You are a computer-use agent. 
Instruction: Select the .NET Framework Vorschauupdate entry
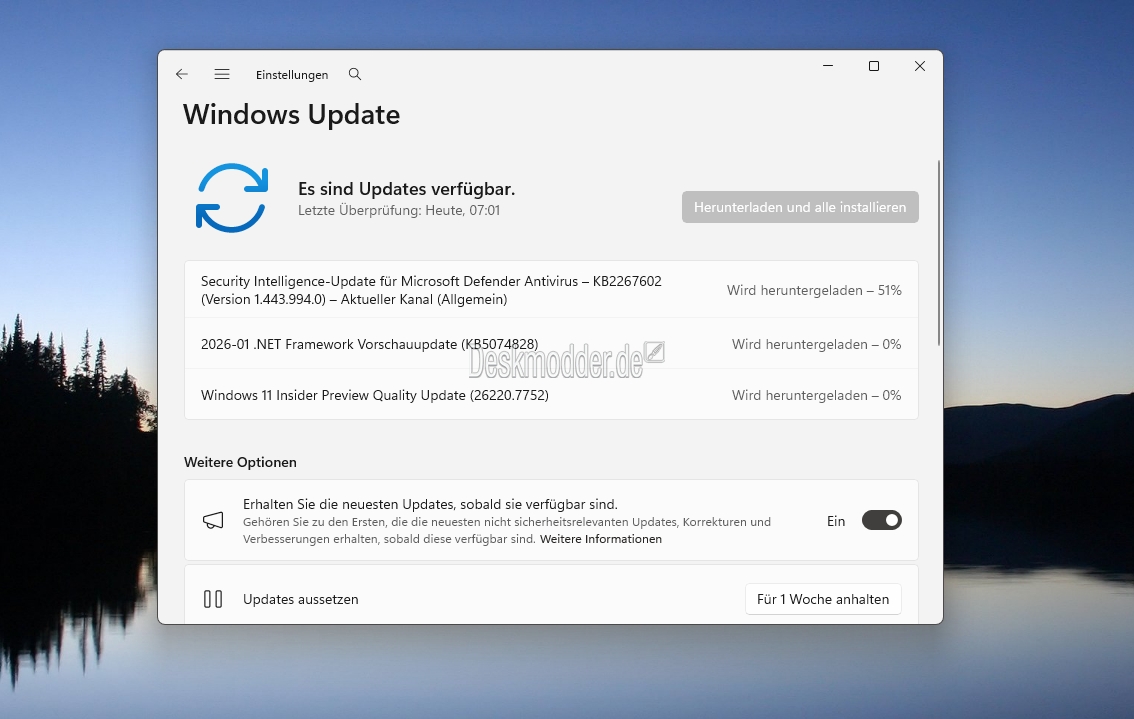[x=369, y=344]
